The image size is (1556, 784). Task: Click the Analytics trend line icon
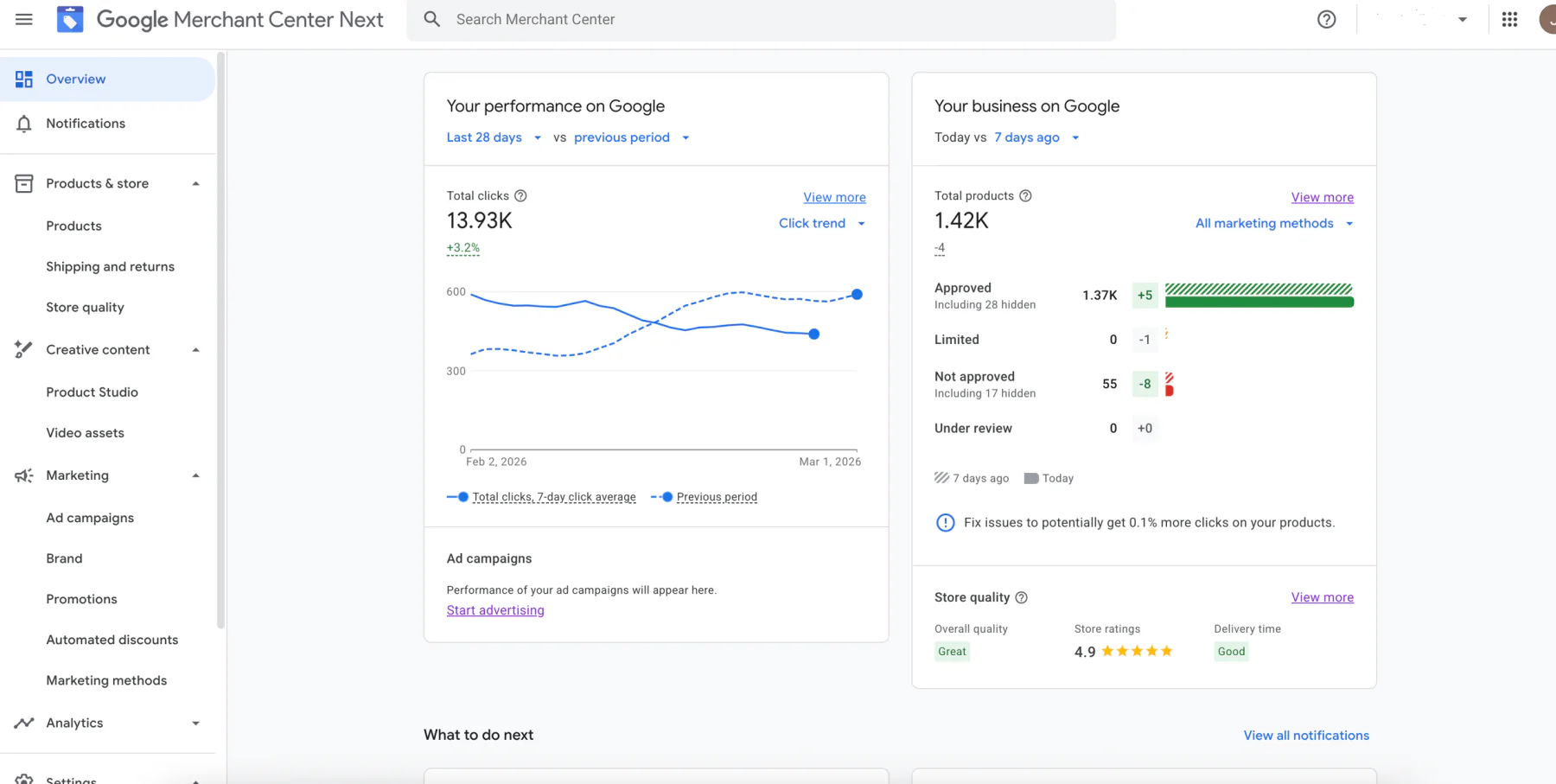tap(24, 723)
